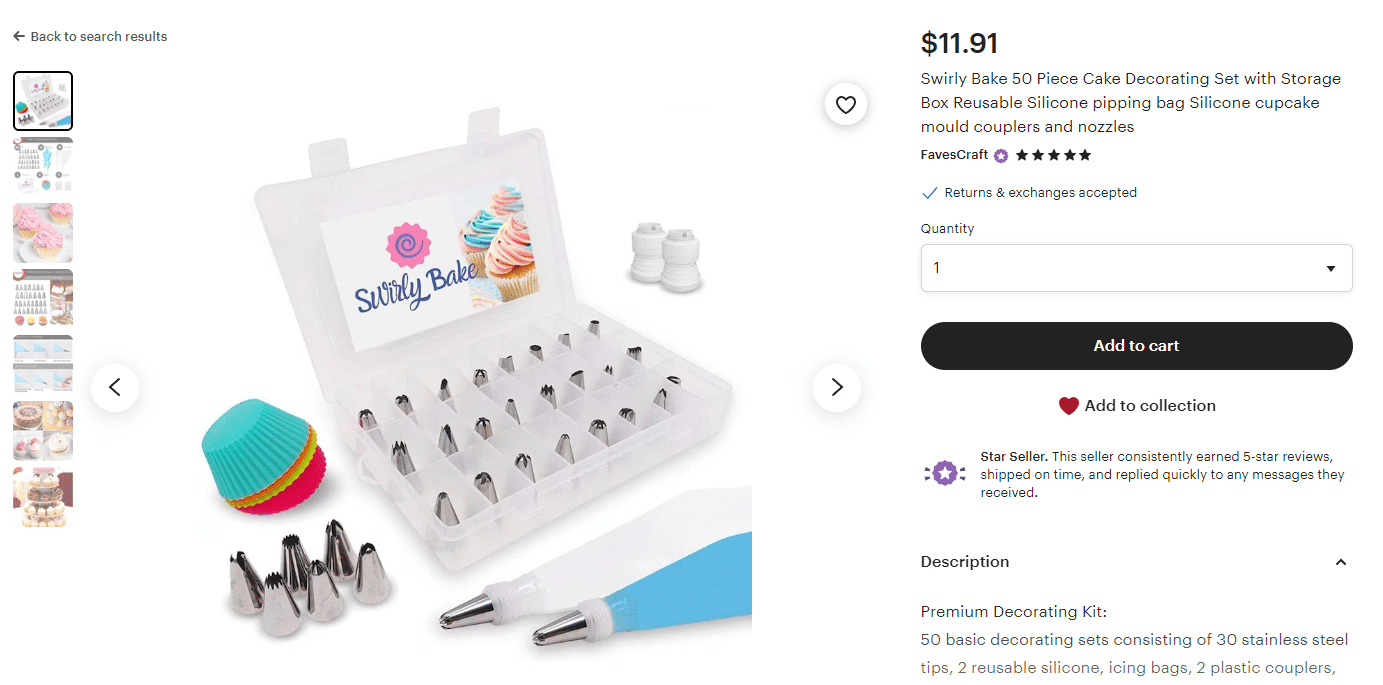Collapse the Description section chevron
The image size is (1383, 685).
coord(1341,562)
